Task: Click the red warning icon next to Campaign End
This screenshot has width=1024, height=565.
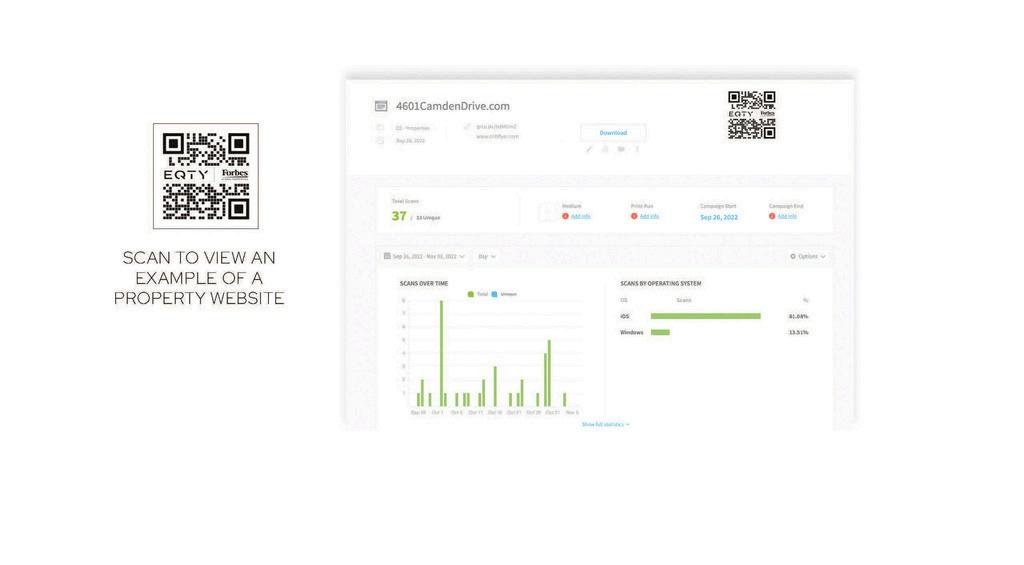Action: pyautogui.click(x=772, y=216)
